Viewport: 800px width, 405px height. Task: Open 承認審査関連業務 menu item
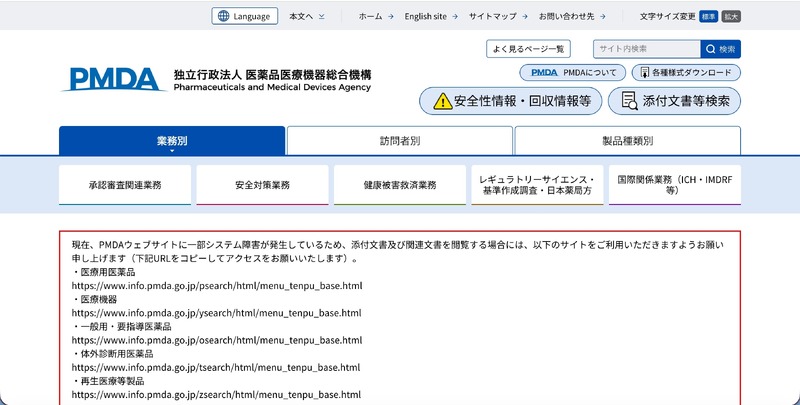coord(125,185)
